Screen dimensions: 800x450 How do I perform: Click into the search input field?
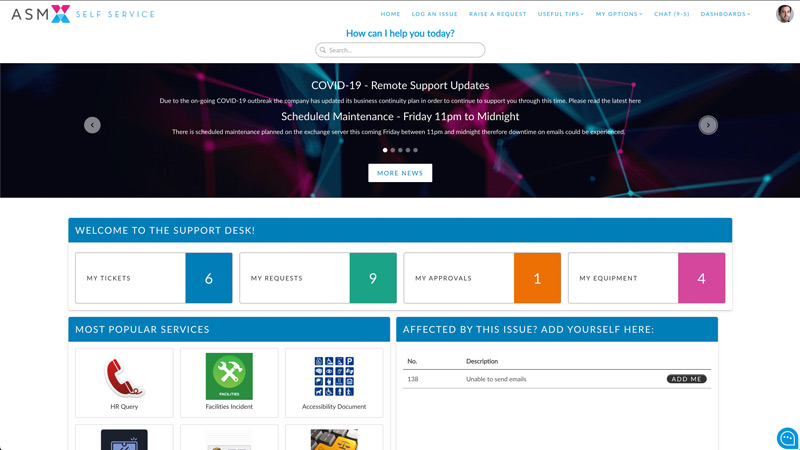pyautogui.click(x=400, y=50)
